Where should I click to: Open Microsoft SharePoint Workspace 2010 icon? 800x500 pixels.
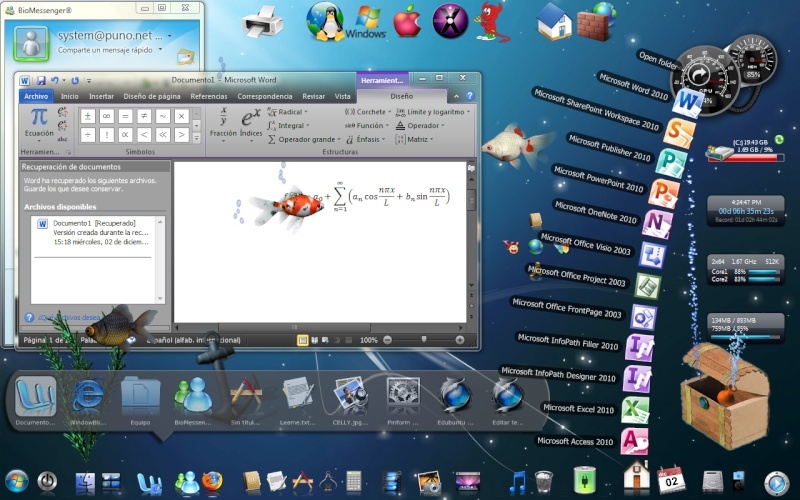pyautogui.click(x=679, y=132)
